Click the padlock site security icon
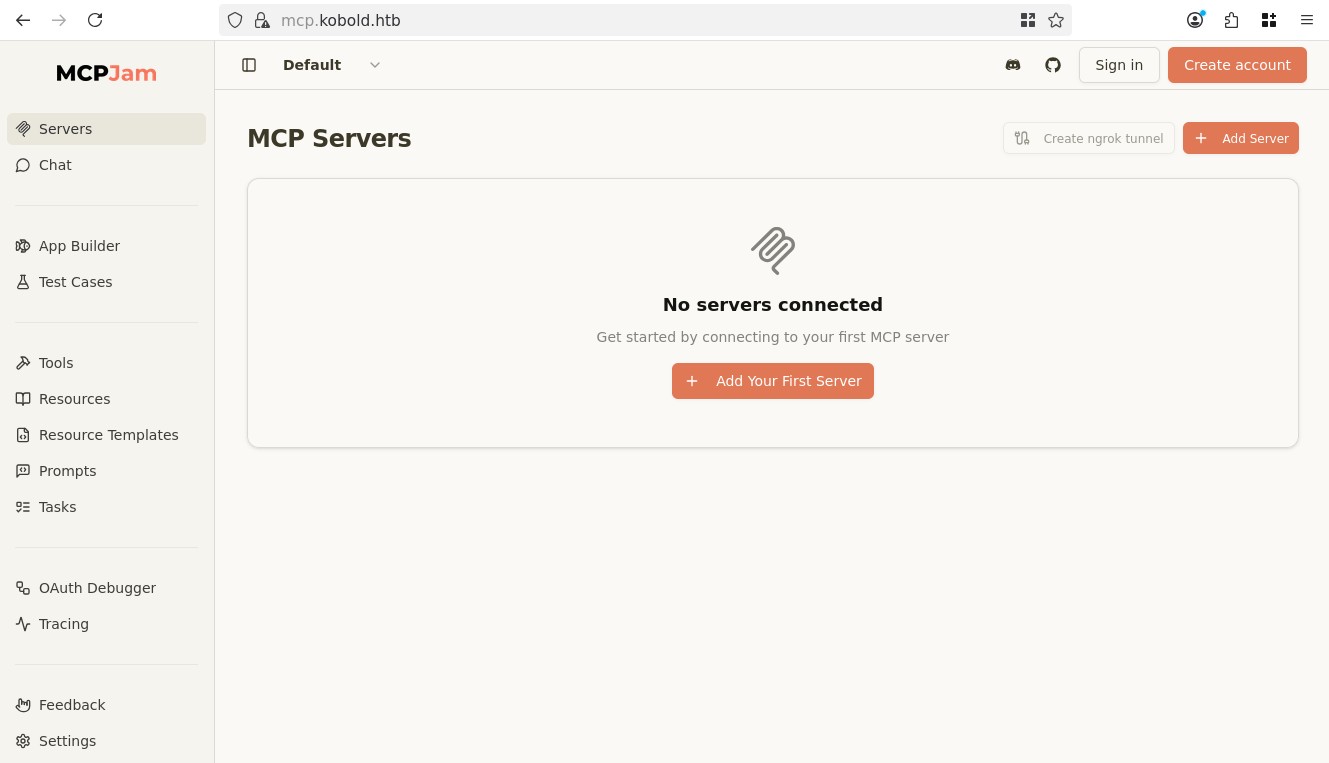This screenshot has height=763, width=1329. (x=262, y=20)
